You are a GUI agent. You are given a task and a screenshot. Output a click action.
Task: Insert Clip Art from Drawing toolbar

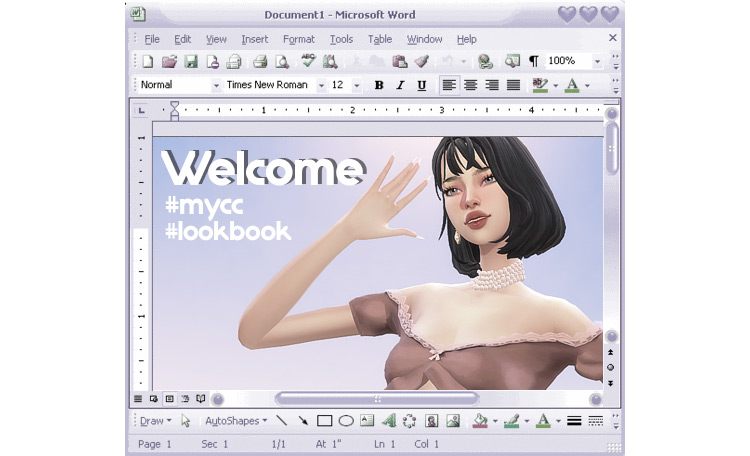point(431,421)
